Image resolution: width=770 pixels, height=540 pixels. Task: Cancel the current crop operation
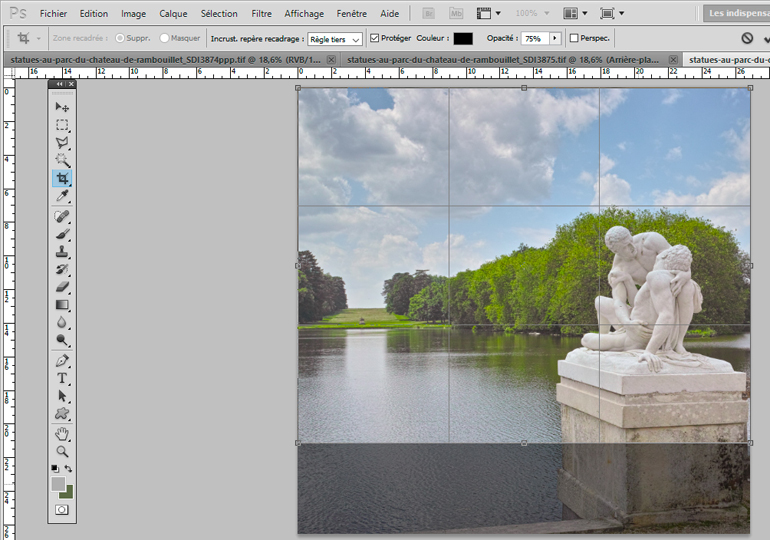tap(747, 38)
